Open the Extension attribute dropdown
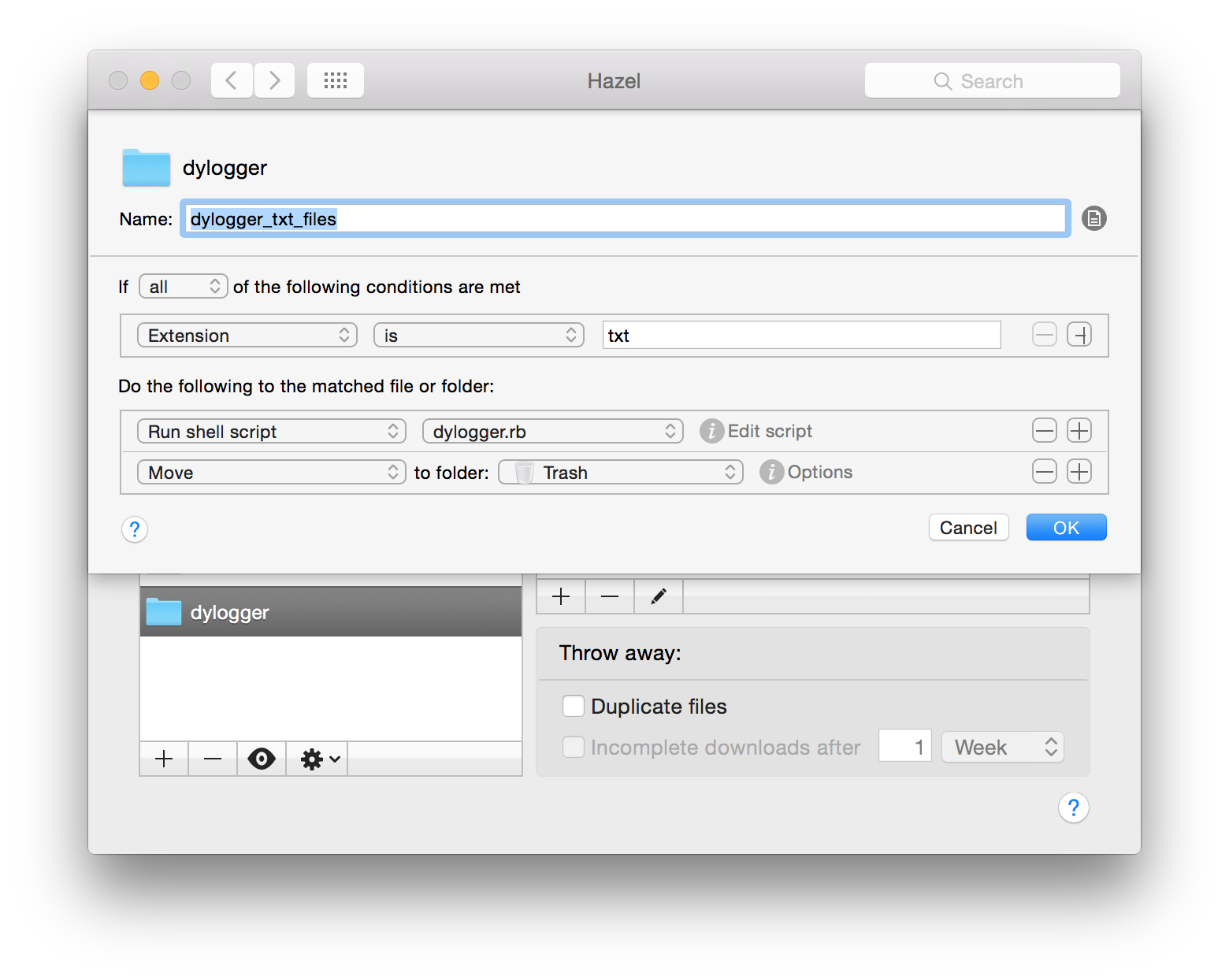1229x980 pixels. [x=247, y=335]
